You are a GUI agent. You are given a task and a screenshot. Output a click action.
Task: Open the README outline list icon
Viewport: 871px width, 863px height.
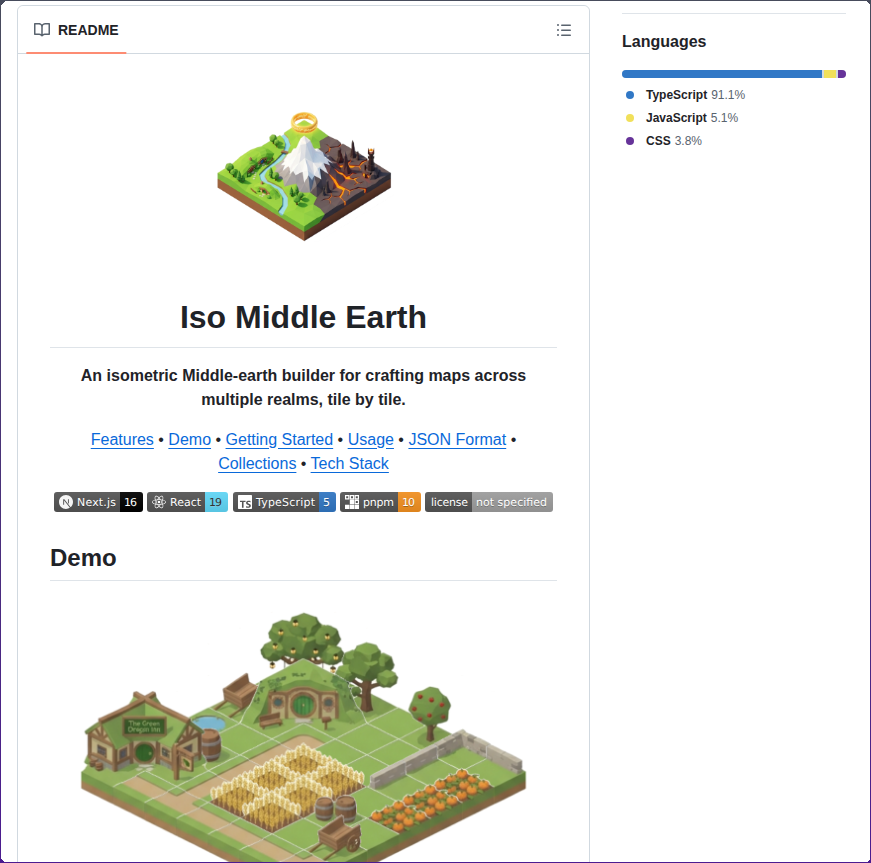click(563, 30)
